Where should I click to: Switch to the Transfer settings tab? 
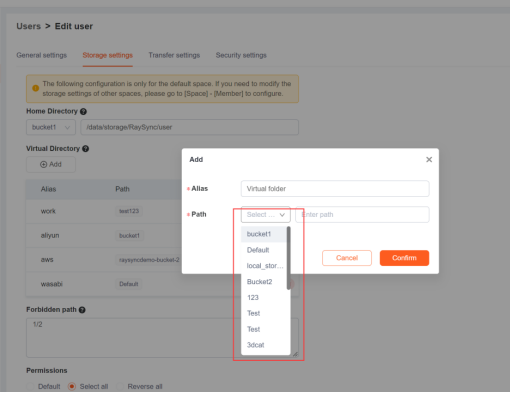tap(174, 55)
